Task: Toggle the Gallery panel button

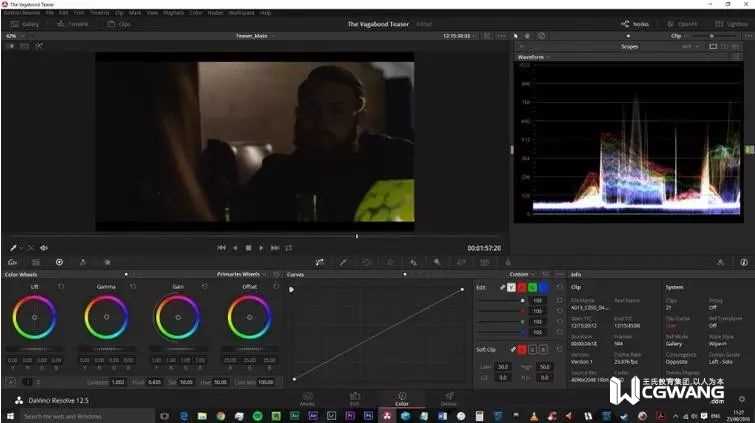Action: pos(25,24)
